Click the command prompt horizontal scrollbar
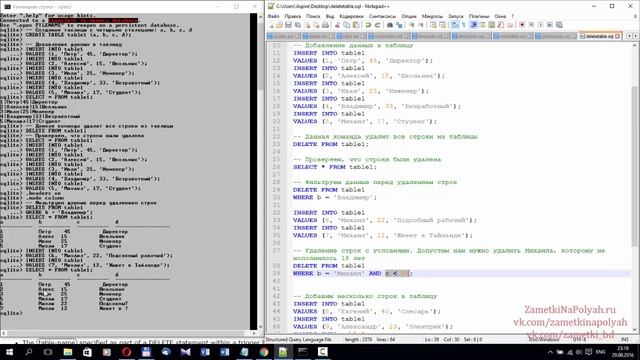The image size is (640, 360). click(130, 333)
